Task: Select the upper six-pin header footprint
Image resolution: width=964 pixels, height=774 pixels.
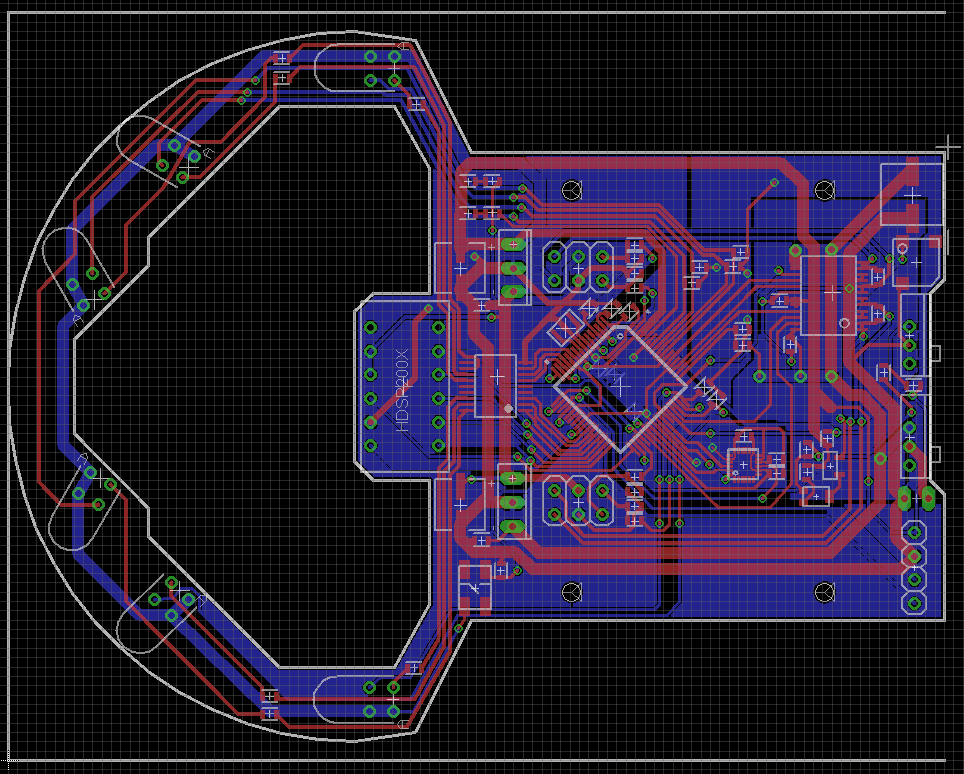Action: 579,267
